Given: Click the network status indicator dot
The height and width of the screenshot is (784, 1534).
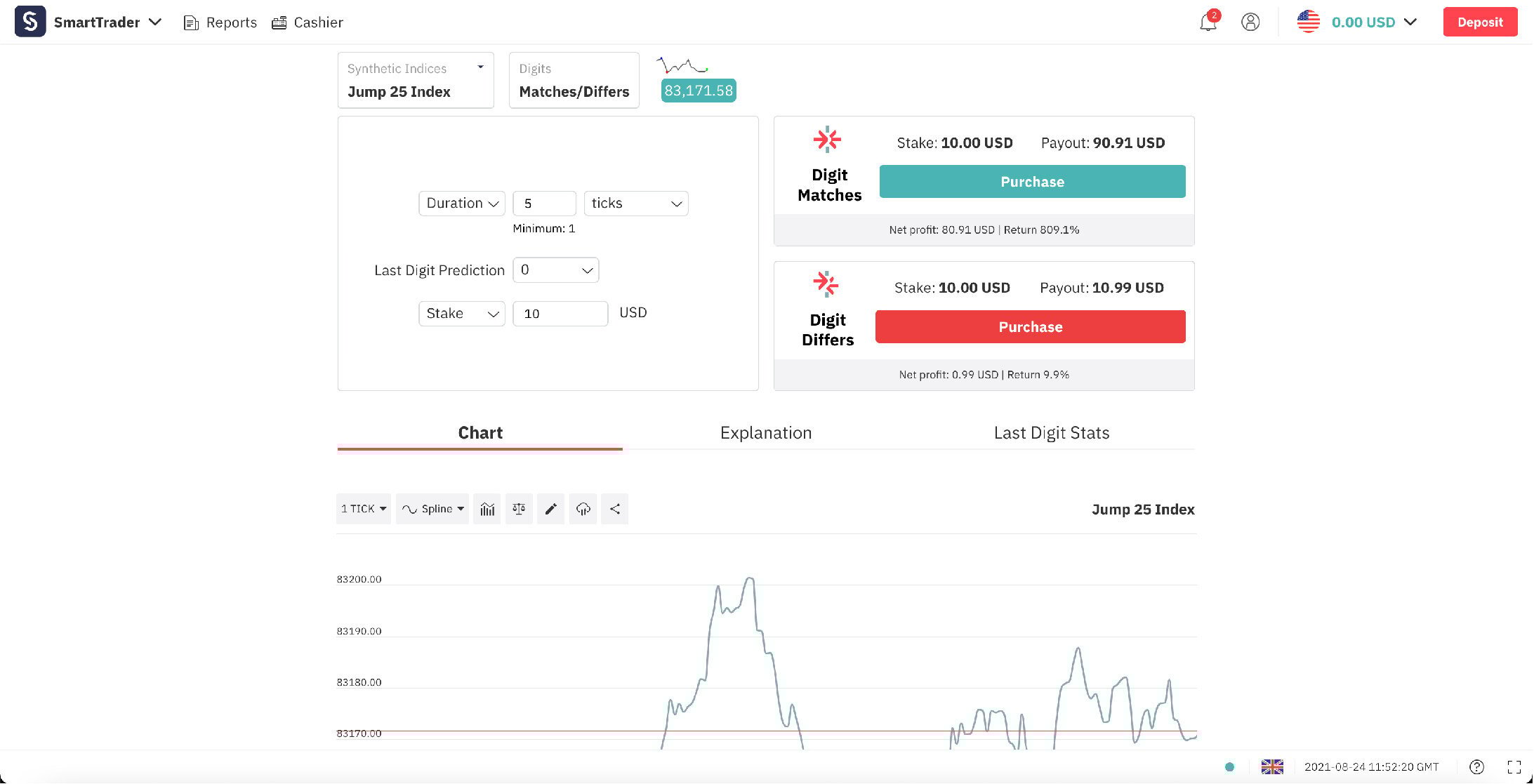Looking at the screenshot, I should point(1230,767).
